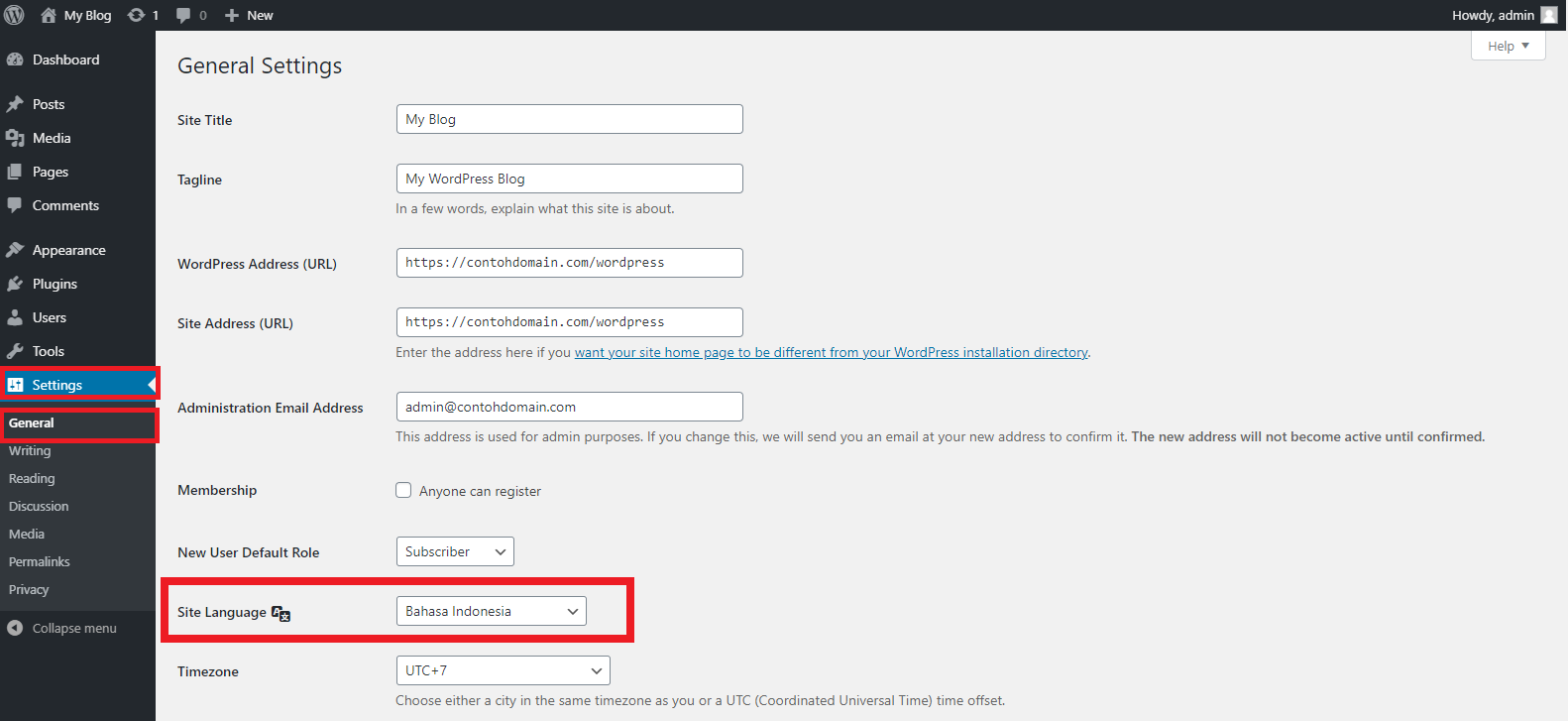Expand the Help panel tab
The width and height of the screenshot is (1568, 721).
tap(1508, 46)
